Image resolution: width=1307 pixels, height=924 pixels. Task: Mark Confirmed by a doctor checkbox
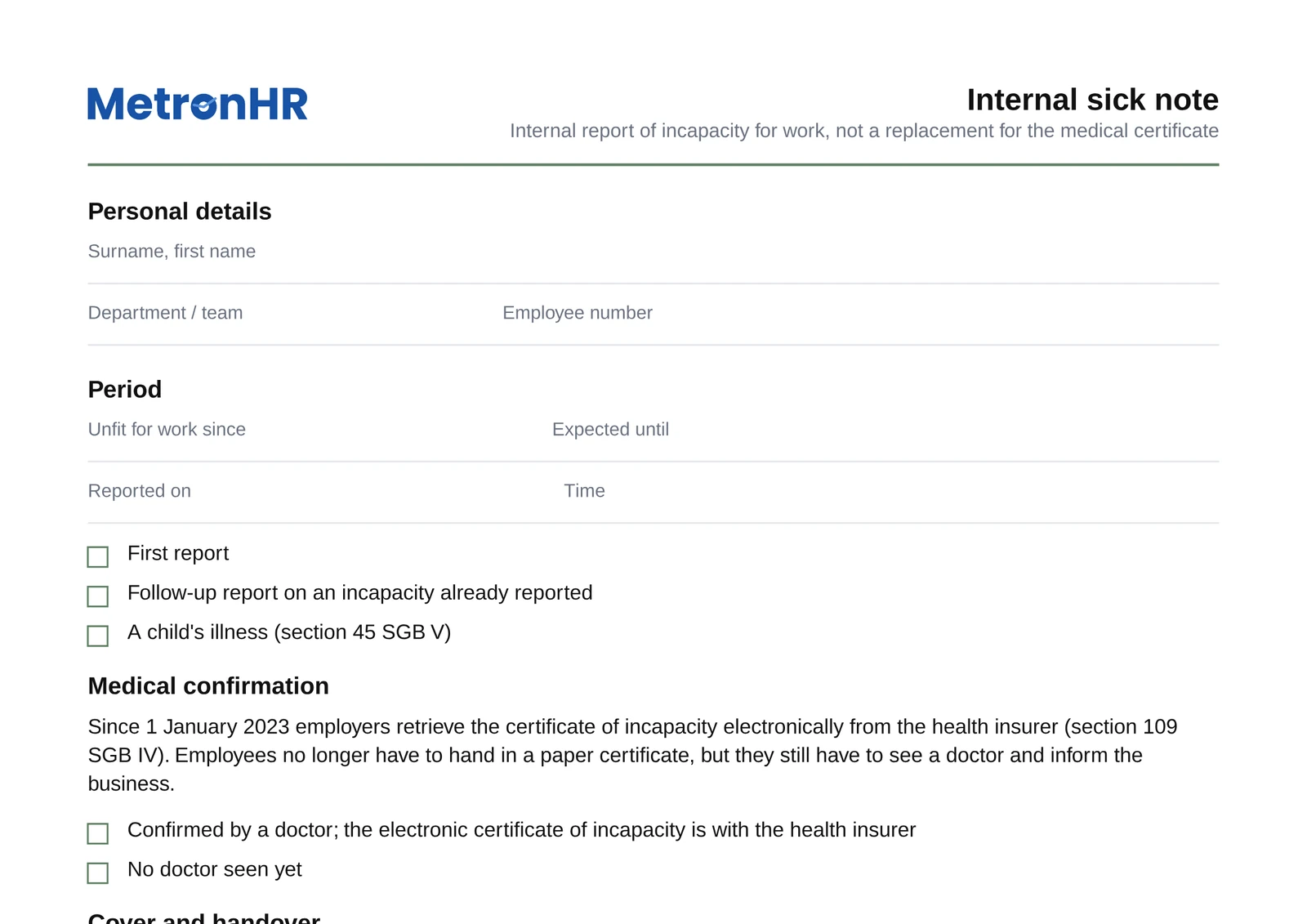98,833
